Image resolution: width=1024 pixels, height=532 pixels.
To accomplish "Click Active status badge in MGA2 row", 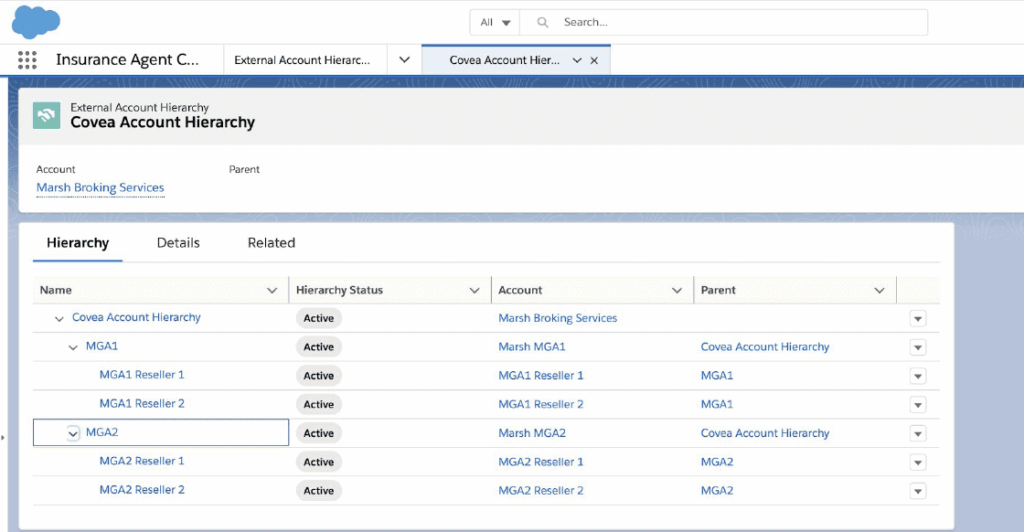I will click(319, 433).
